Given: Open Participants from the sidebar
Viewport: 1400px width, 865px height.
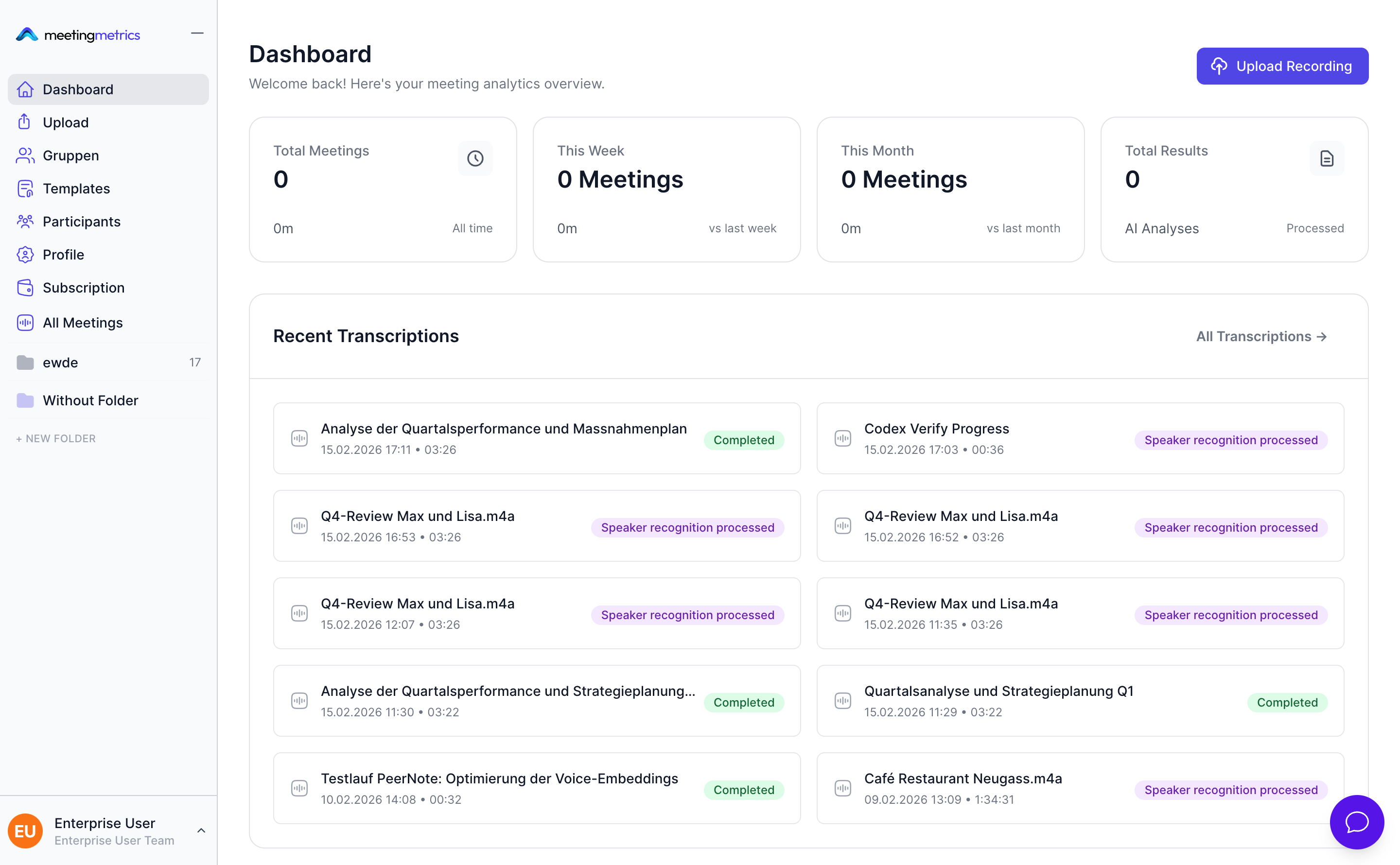Looking at the screenshot, I should point(81,222).
